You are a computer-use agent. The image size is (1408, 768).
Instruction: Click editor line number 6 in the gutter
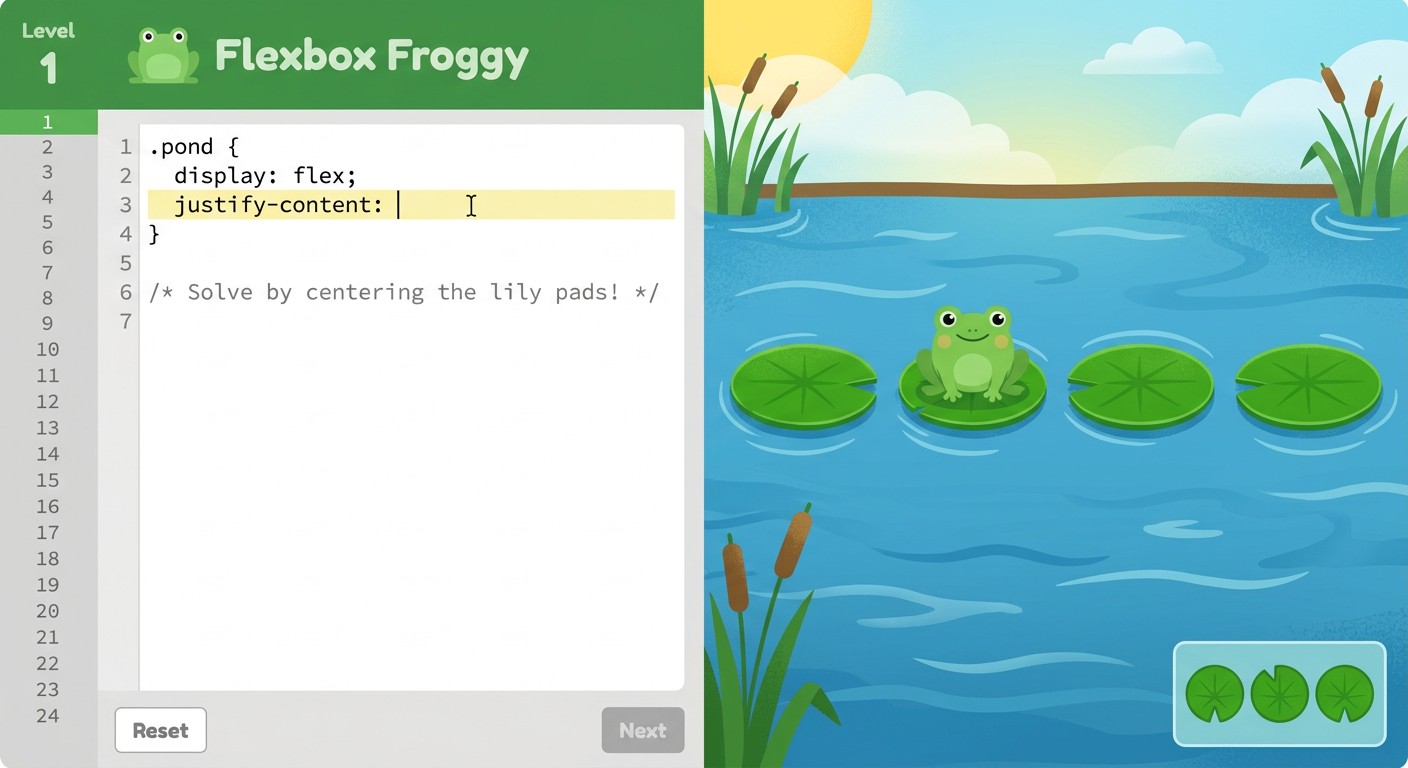point(125,292)
